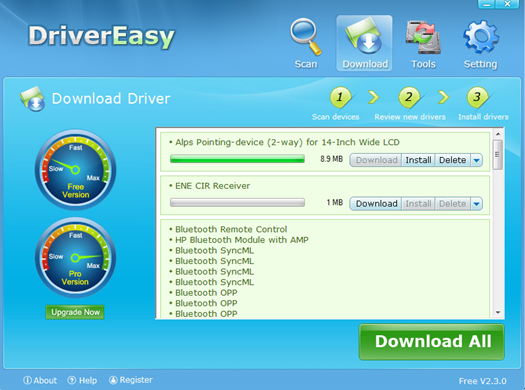Click the Register icon in footer

coord(113,380)
